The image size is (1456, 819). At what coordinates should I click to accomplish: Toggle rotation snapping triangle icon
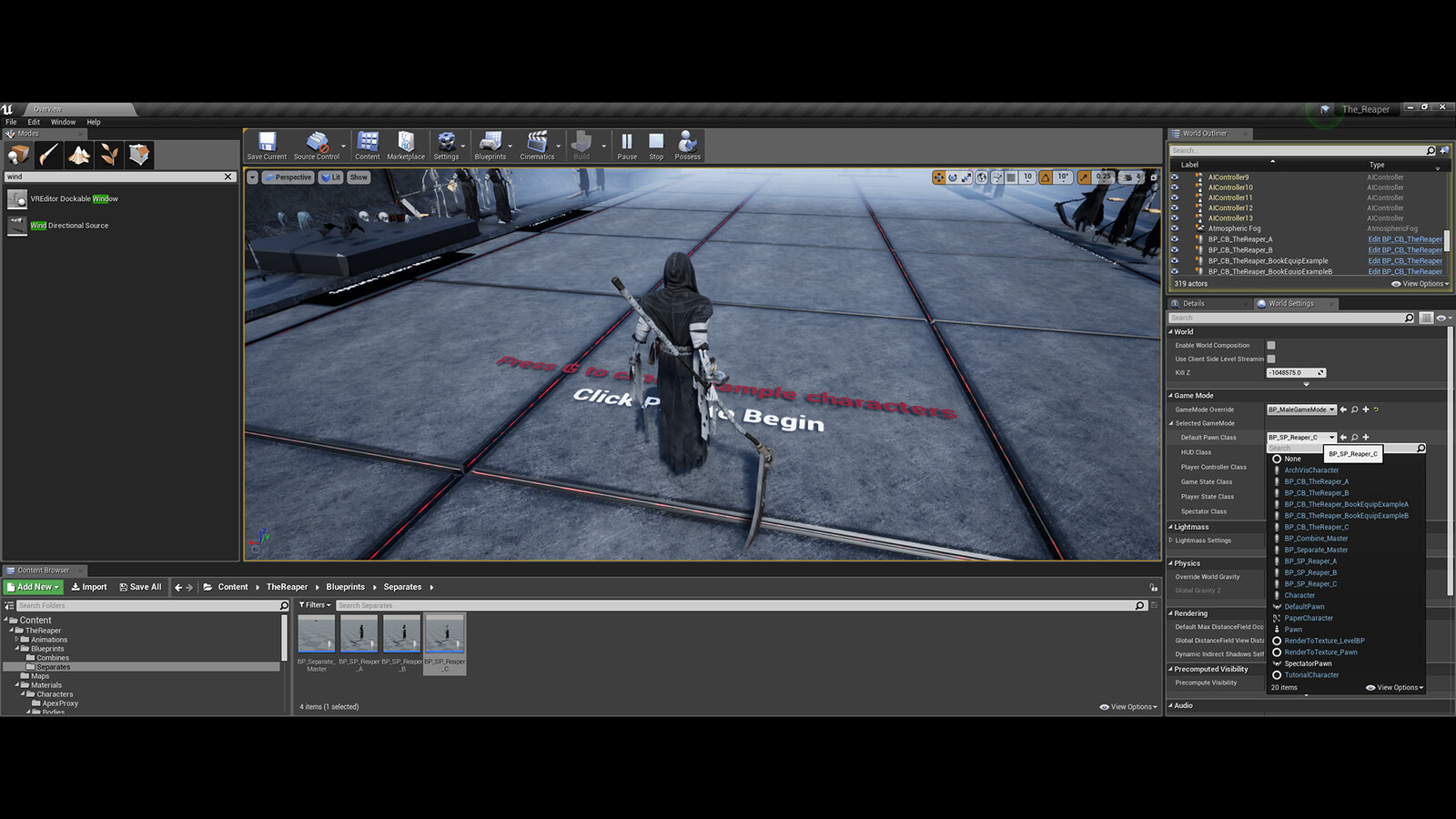tap(1046, 177)
